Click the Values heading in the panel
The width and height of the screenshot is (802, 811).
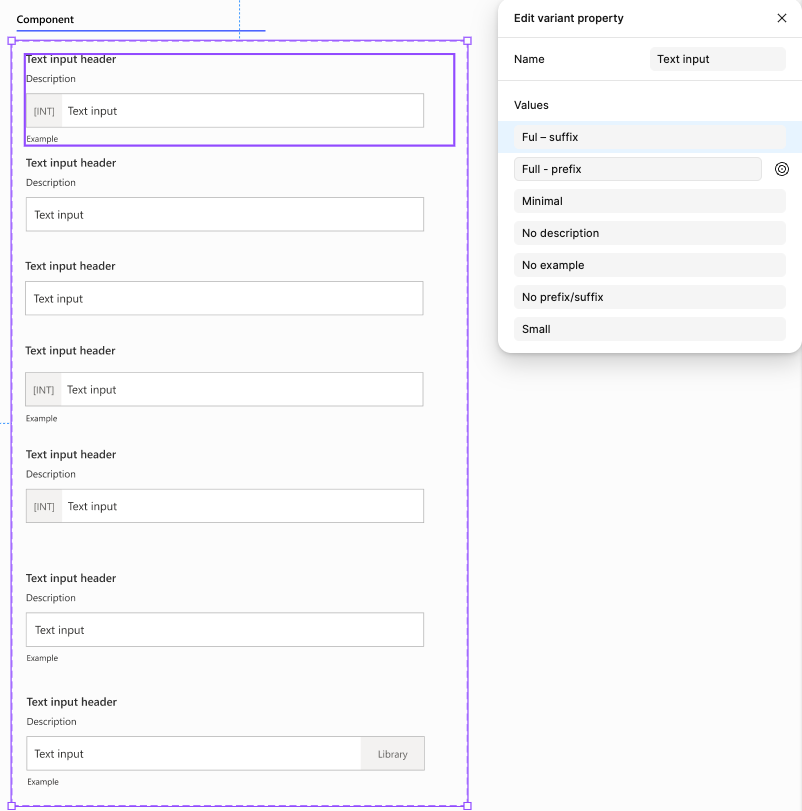pos(531,105)
